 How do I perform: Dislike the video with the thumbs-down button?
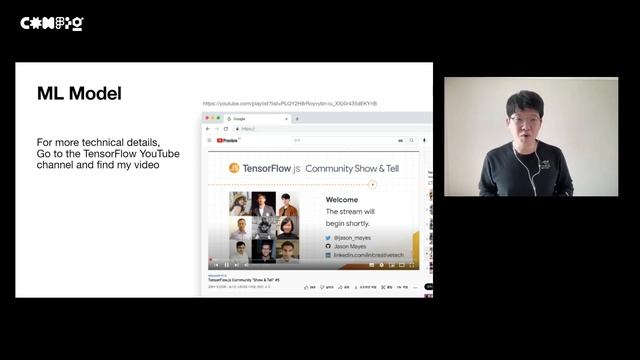(327, 287)
